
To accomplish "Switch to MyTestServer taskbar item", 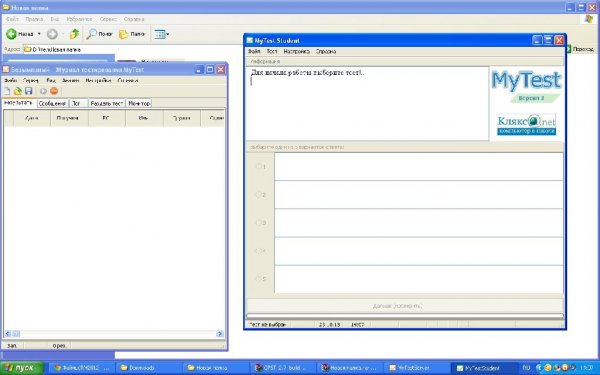I will [x=417, y=368].
